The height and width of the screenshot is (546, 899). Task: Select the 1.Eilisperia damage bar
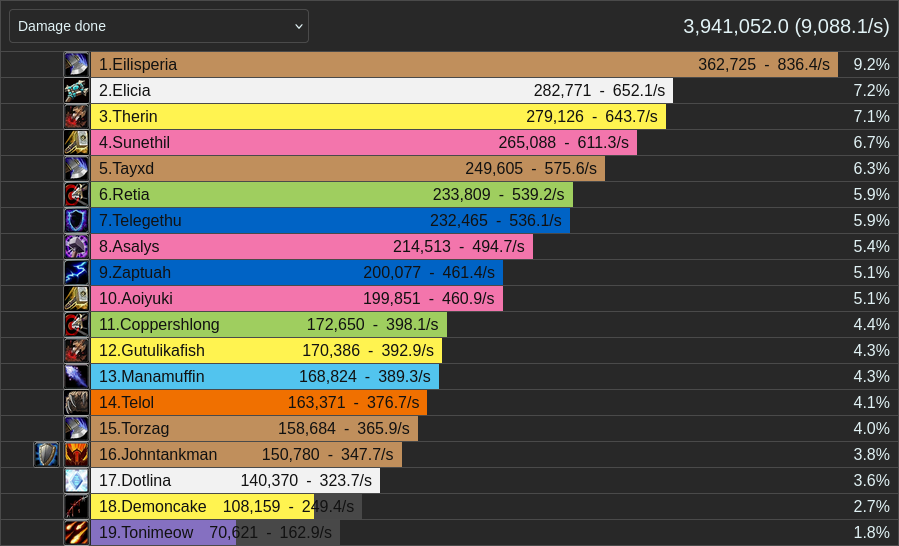click(464, 64)
